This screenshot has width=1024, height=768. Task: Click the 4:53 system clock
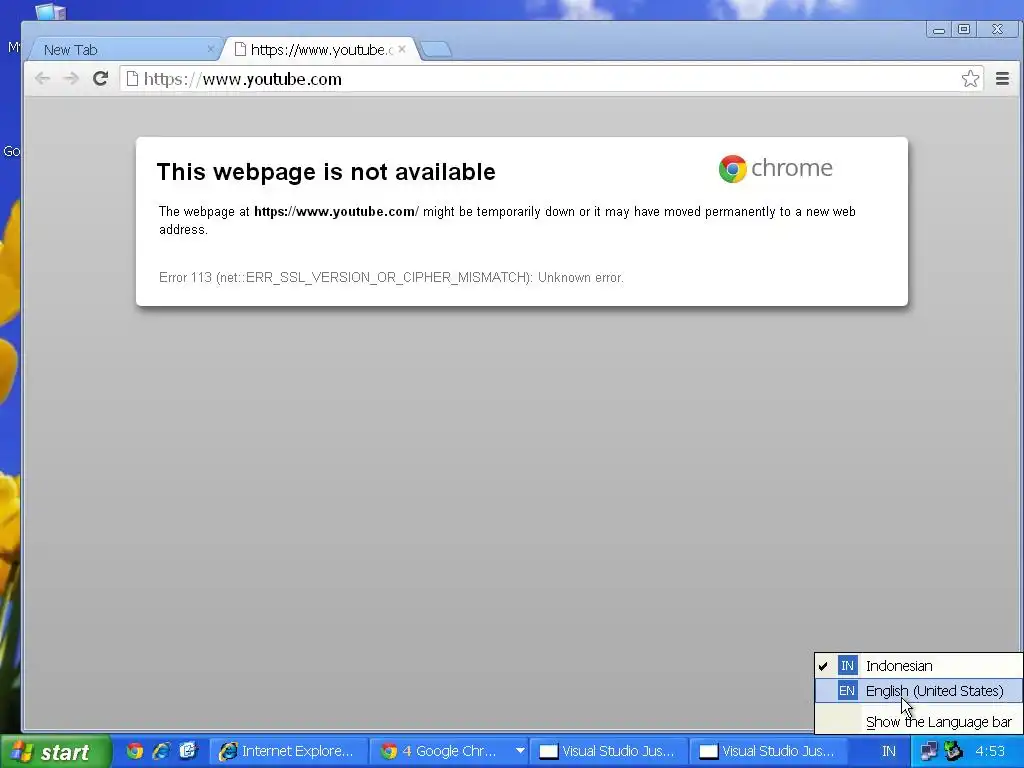[990, 752]
